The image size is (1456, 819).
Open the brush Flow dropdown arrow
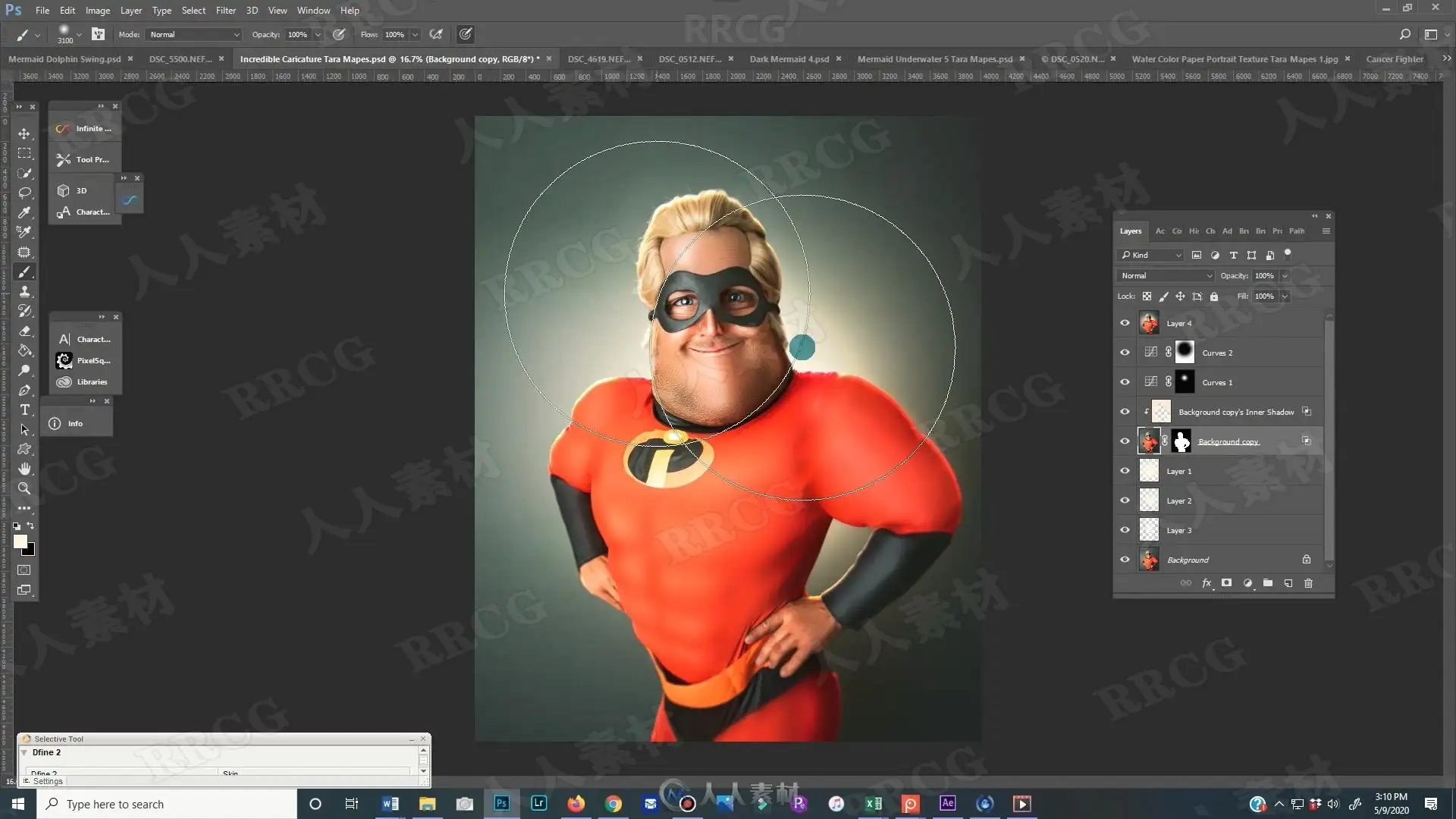(415, 34)
